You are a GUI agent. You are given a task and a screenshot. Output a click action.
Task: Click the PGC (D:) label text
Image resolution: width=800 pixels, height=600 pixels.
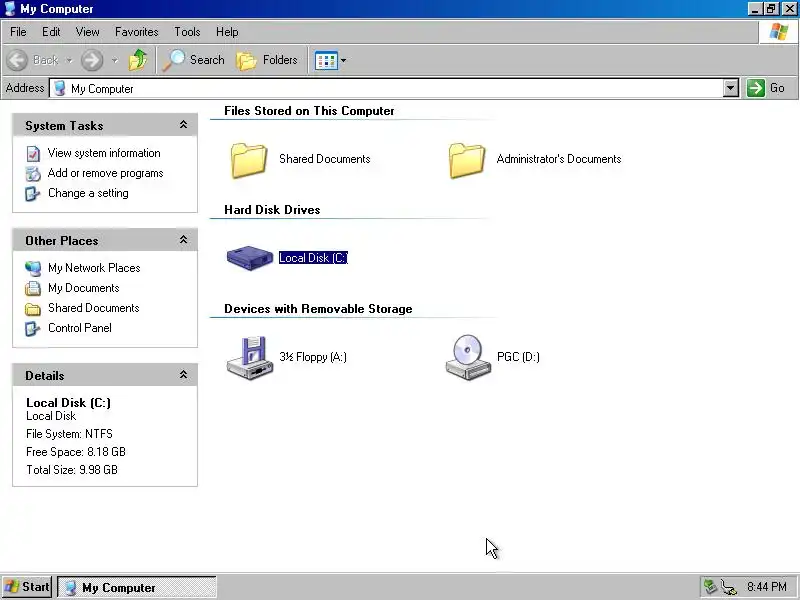518,357
